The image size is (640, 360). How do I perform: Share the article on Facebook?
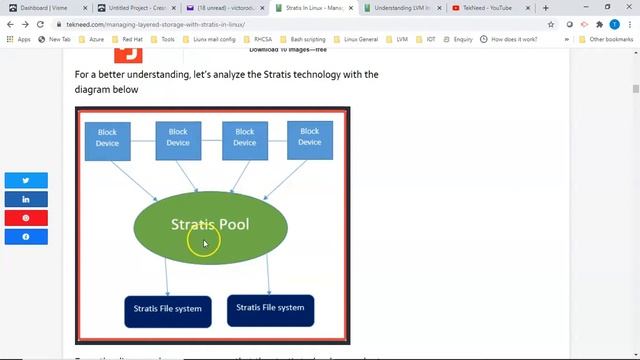[x=26, y=237]
